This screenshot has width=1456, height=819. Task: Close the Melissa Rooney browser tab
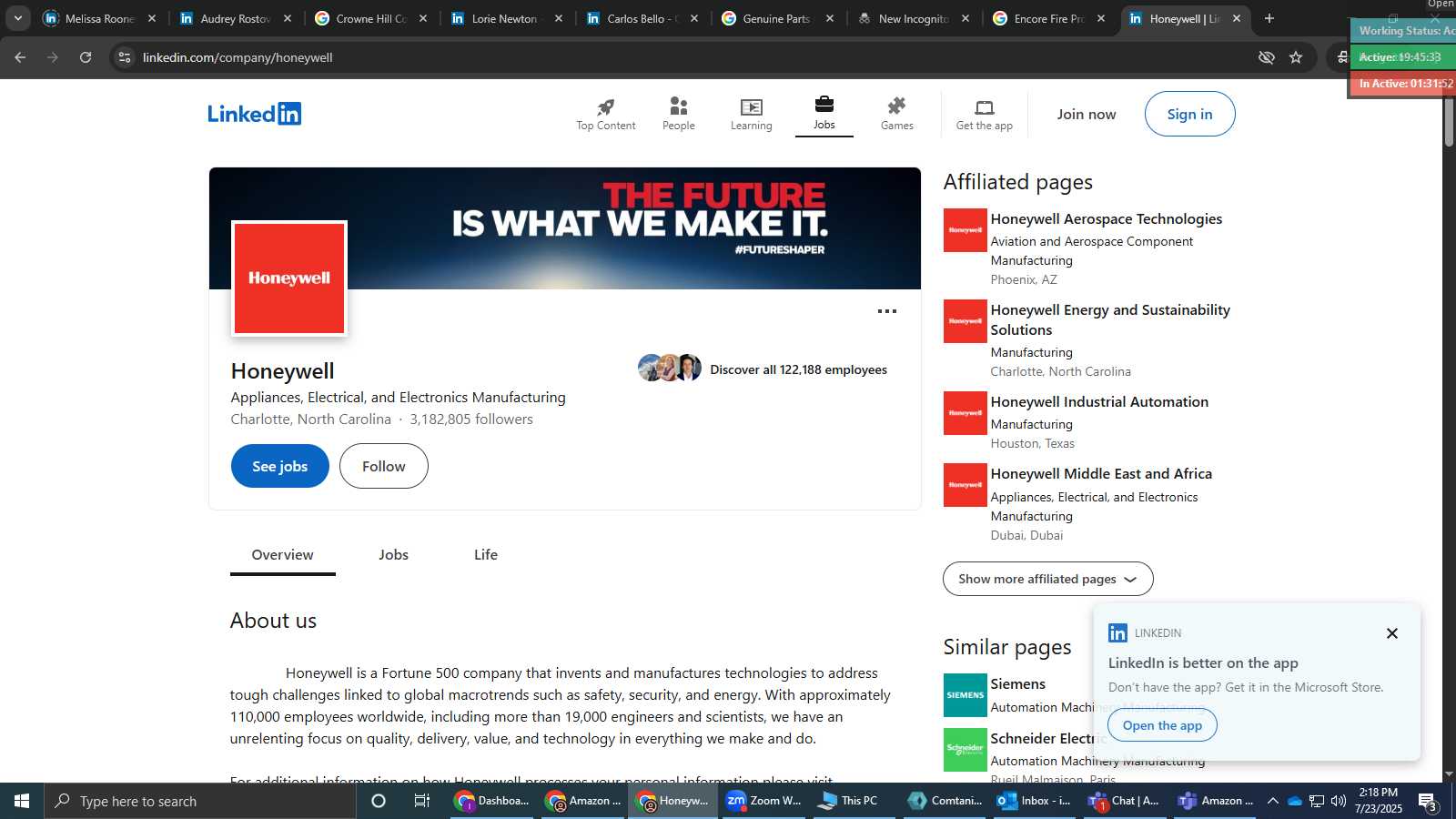click(x=152, y=18)
